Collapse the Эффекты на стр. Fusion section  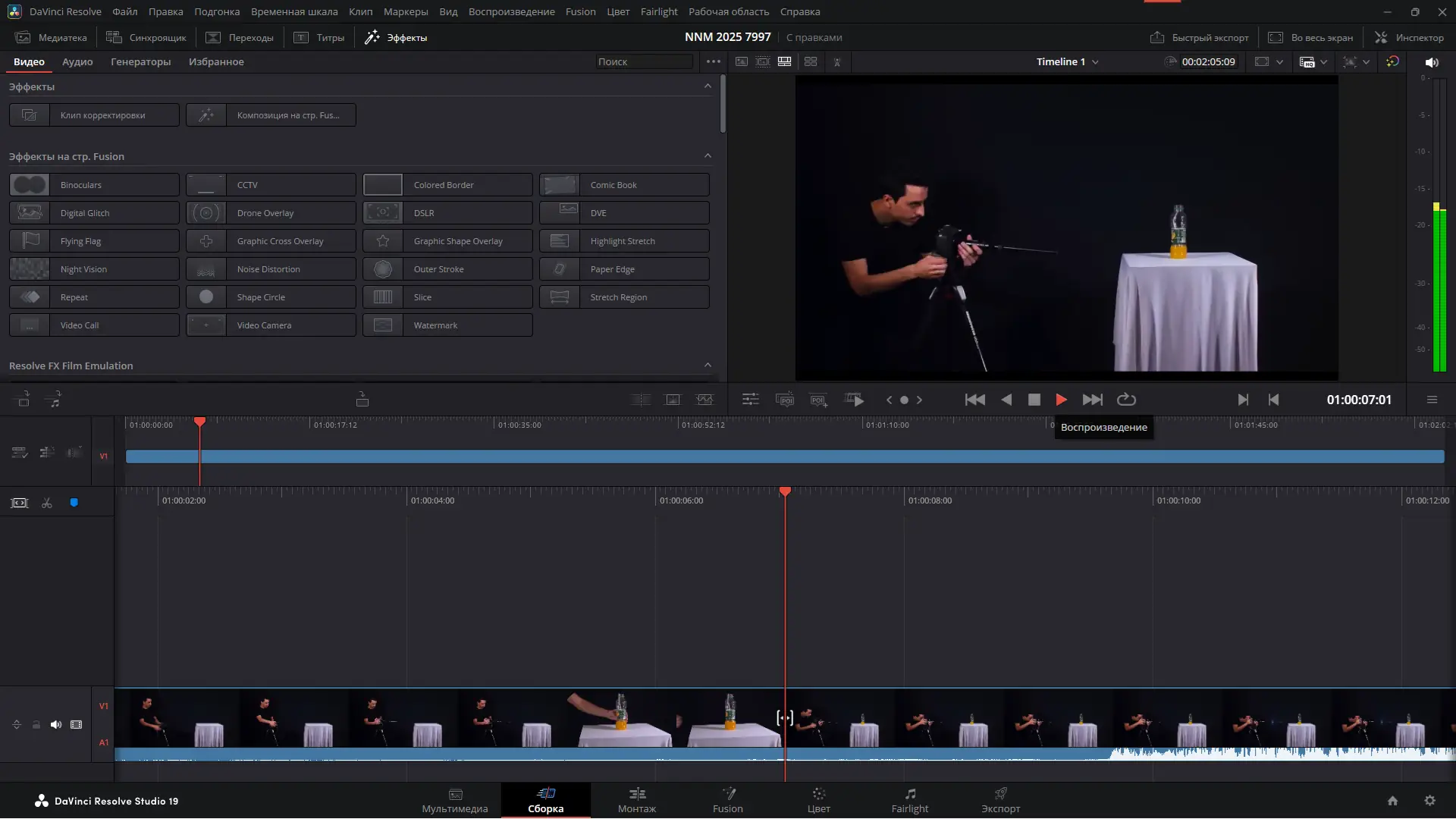click(x=708, y=156)
